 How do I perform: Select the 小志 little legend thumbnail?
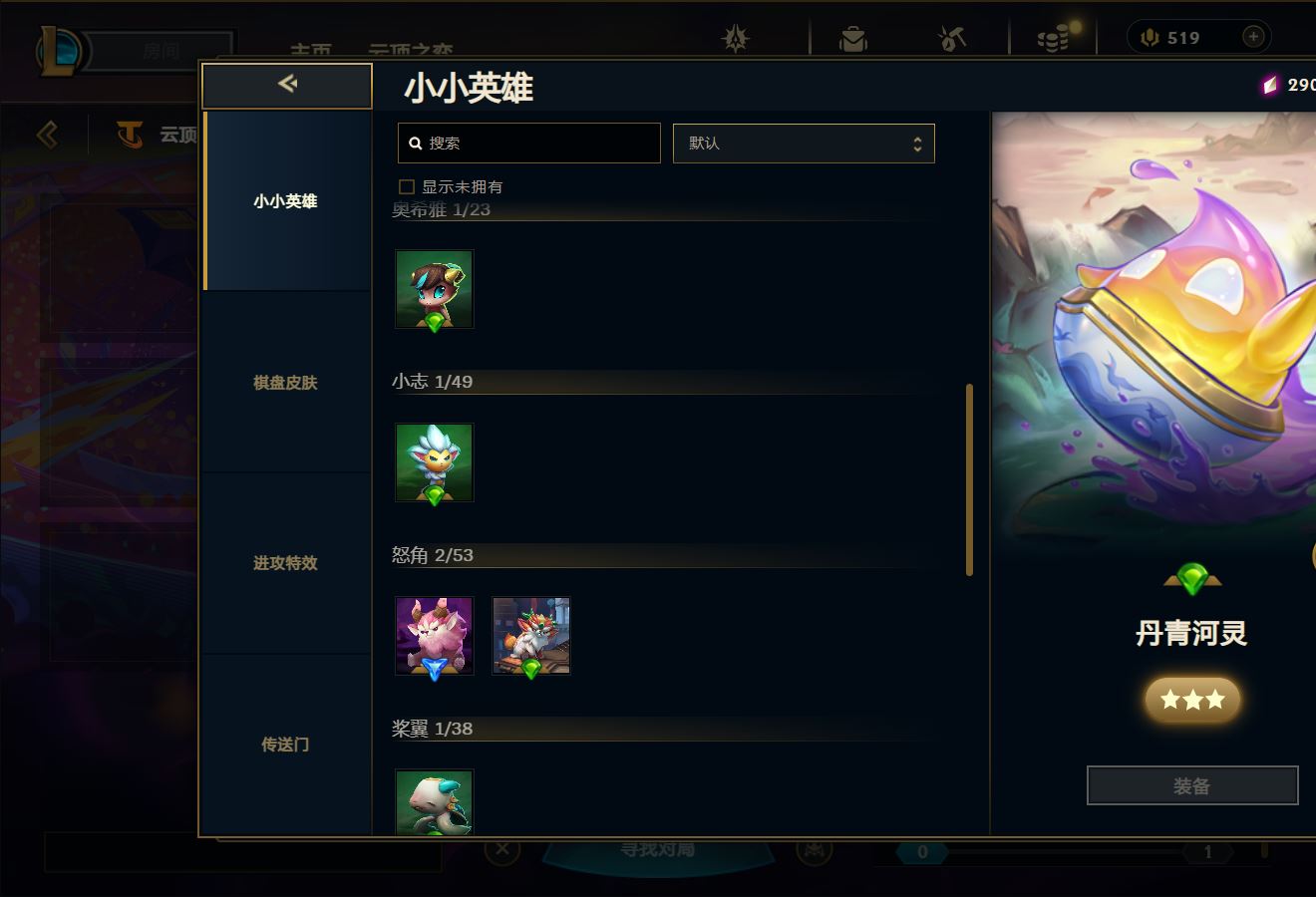[x=435, y=463]
